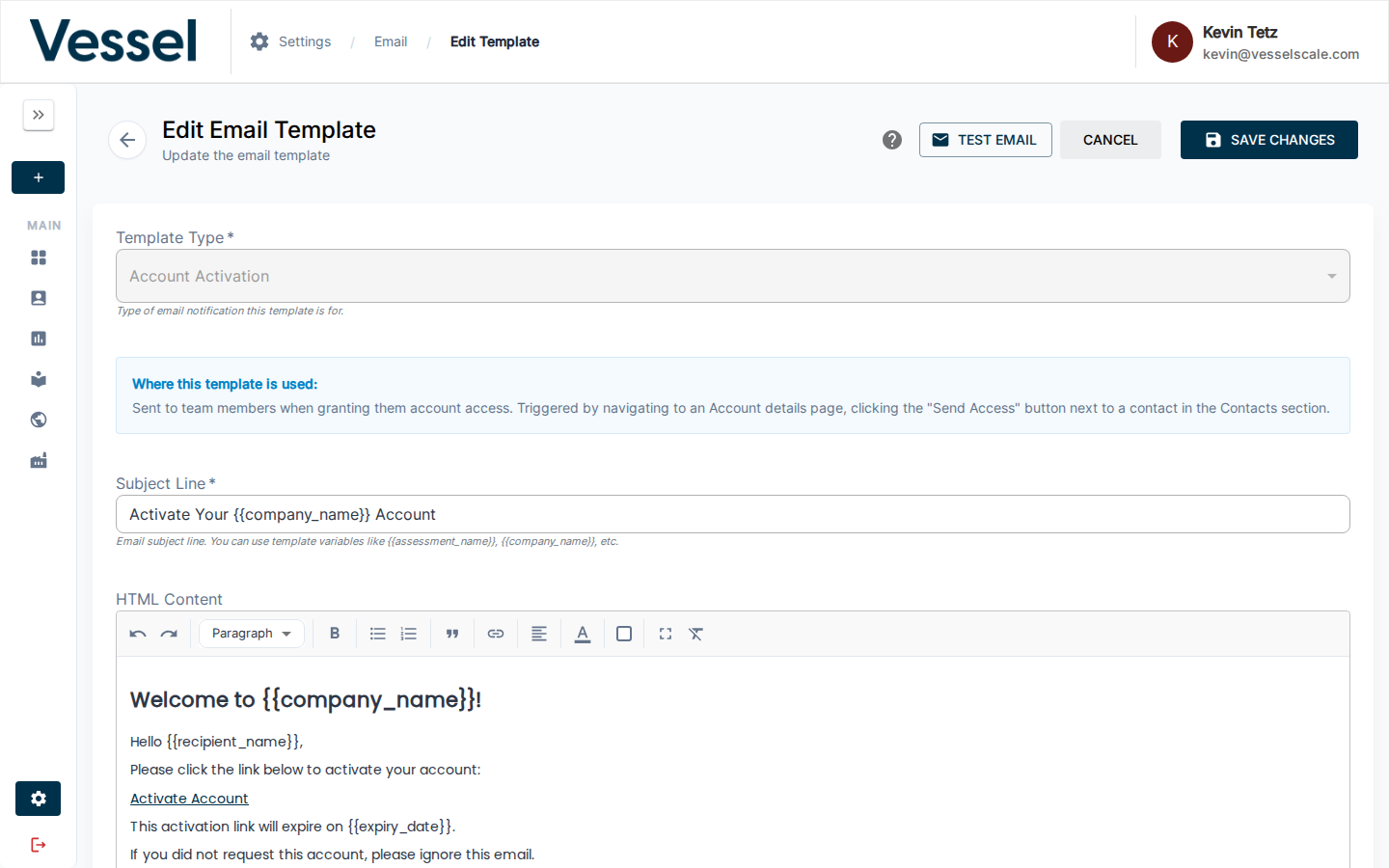Image resolution: width=1389 pixels, height=868 pixels.
Task: Open the settings gear at sidebar bottom
Action: click(x=39, y=799)
